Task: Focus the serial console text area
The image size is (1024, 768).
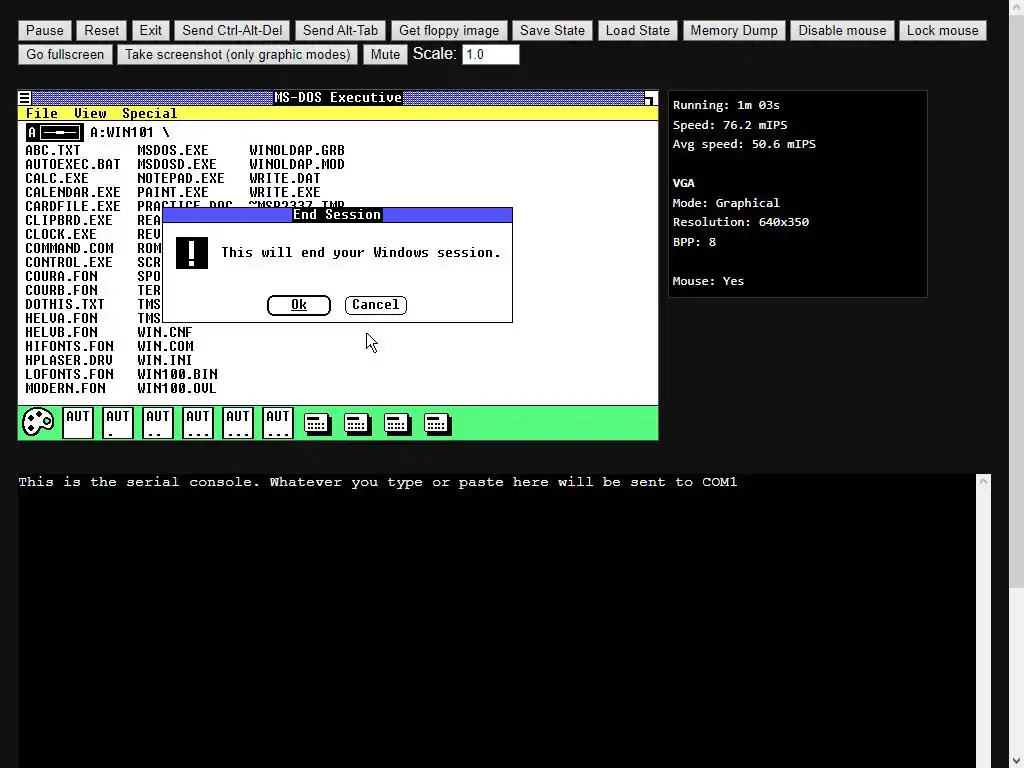Action: pos(496,620)
